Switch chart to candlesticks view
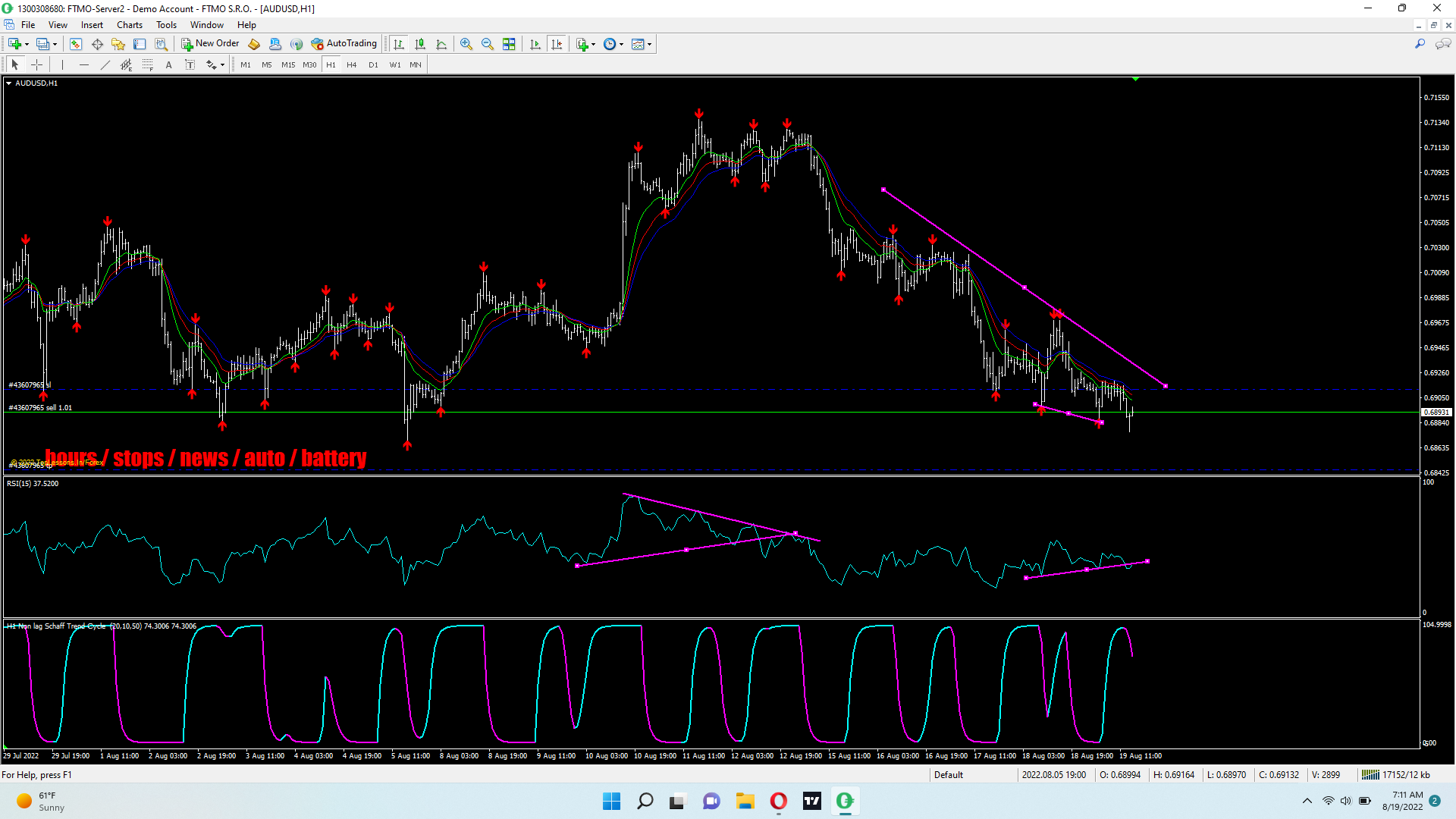 click(x=420, y=44)
